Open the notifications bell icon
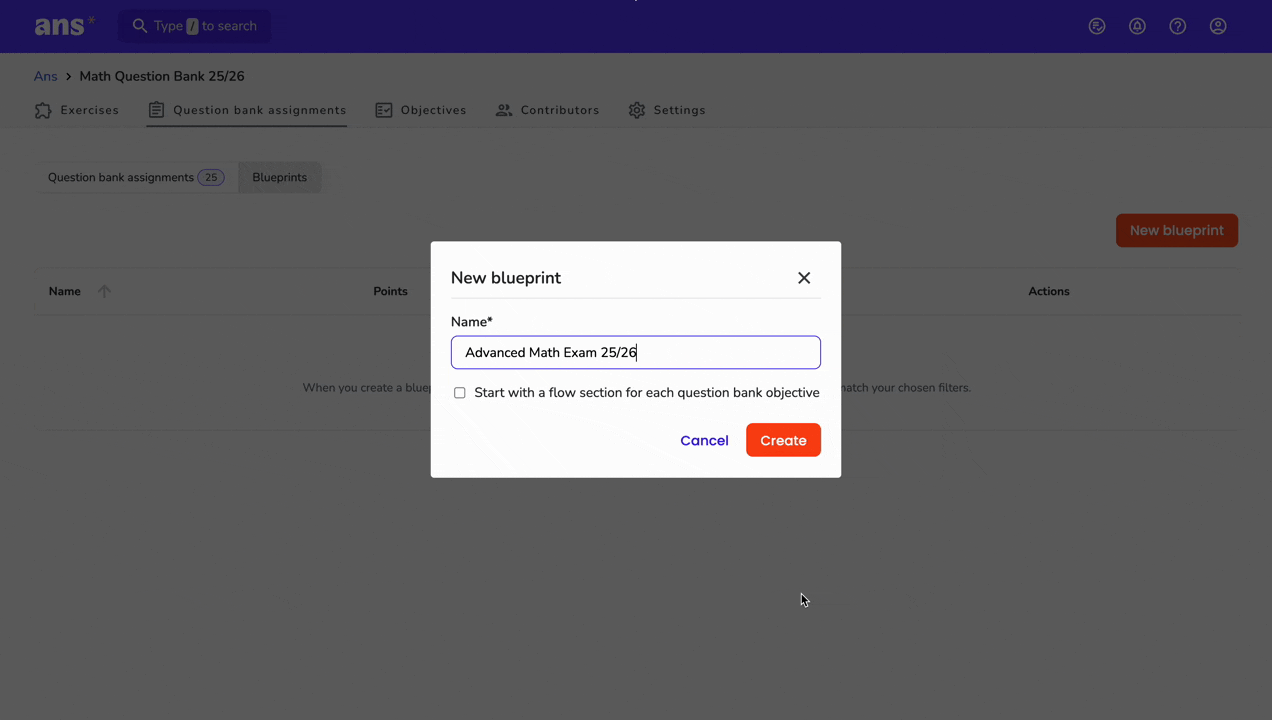The width and height of the screenshot is (1272, 720). pyautogui.click(x=1137, y=26)
